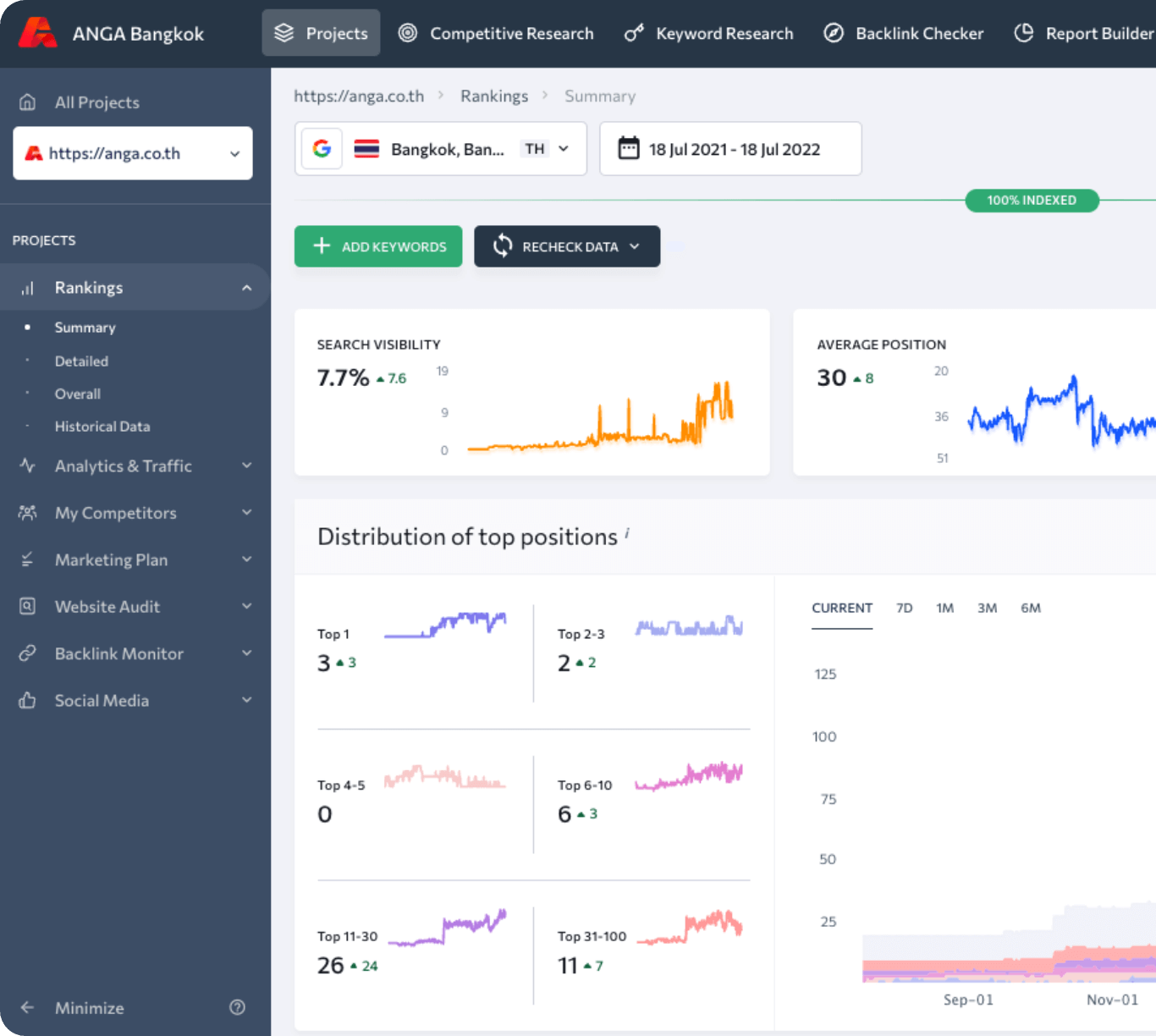Open the Summary rankings page
Screen dimensions: 1156x1036
(85, 328)
